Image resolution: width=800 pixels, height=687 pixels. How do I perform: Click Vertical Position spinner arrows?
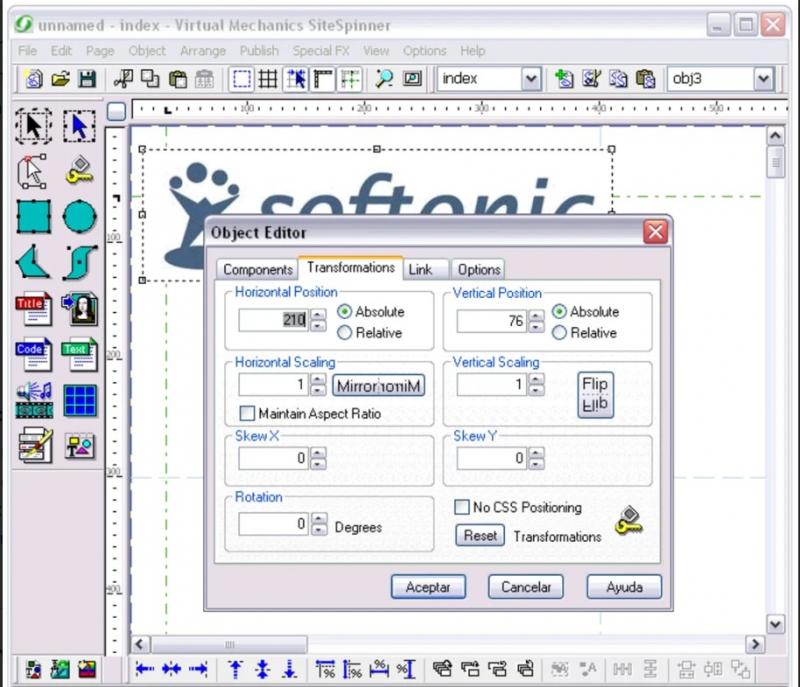pyautogui.click(x=536, y=320)
